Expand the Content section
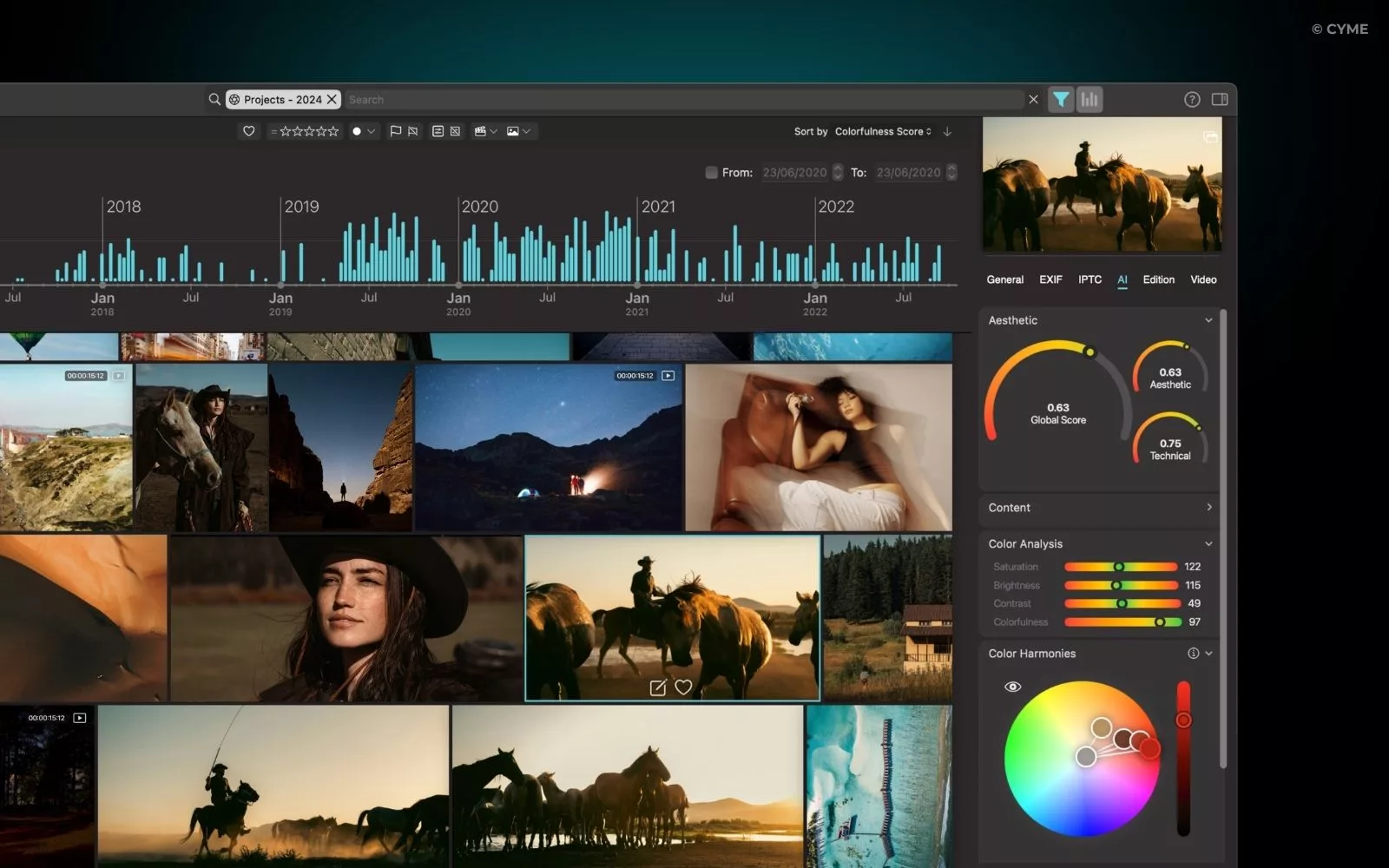Screen dimensions: 1389x868 (x=1209, y=508)
